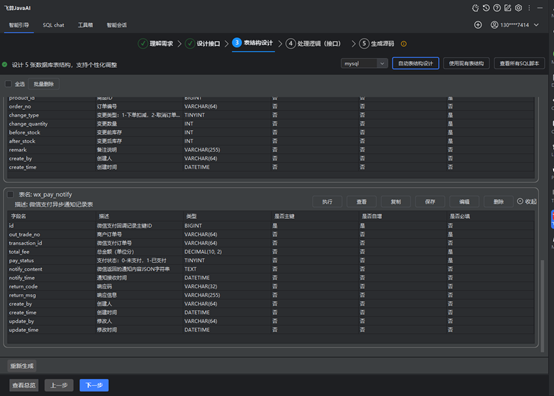Click the vertical three-dot more options icon

[x=529, y=8]
